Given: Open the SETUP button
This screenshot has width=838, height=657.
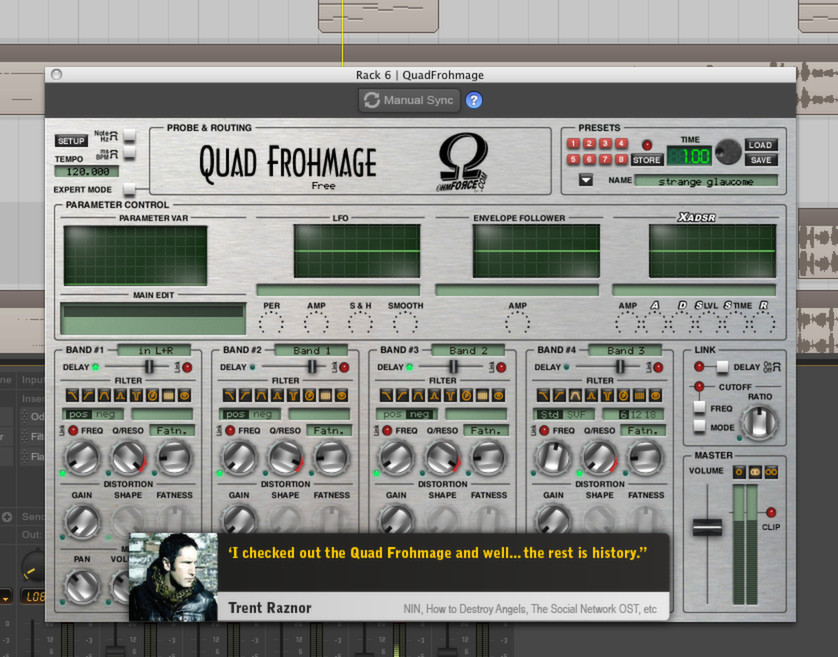Looking at the screenshot, I should pyautogui.click(x=71, y=141).
